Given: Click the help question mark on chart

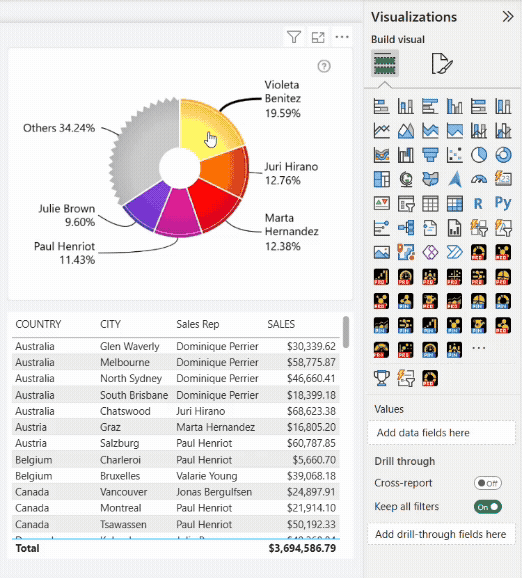Looking at the screenshot, I should [x=324, y=66].
